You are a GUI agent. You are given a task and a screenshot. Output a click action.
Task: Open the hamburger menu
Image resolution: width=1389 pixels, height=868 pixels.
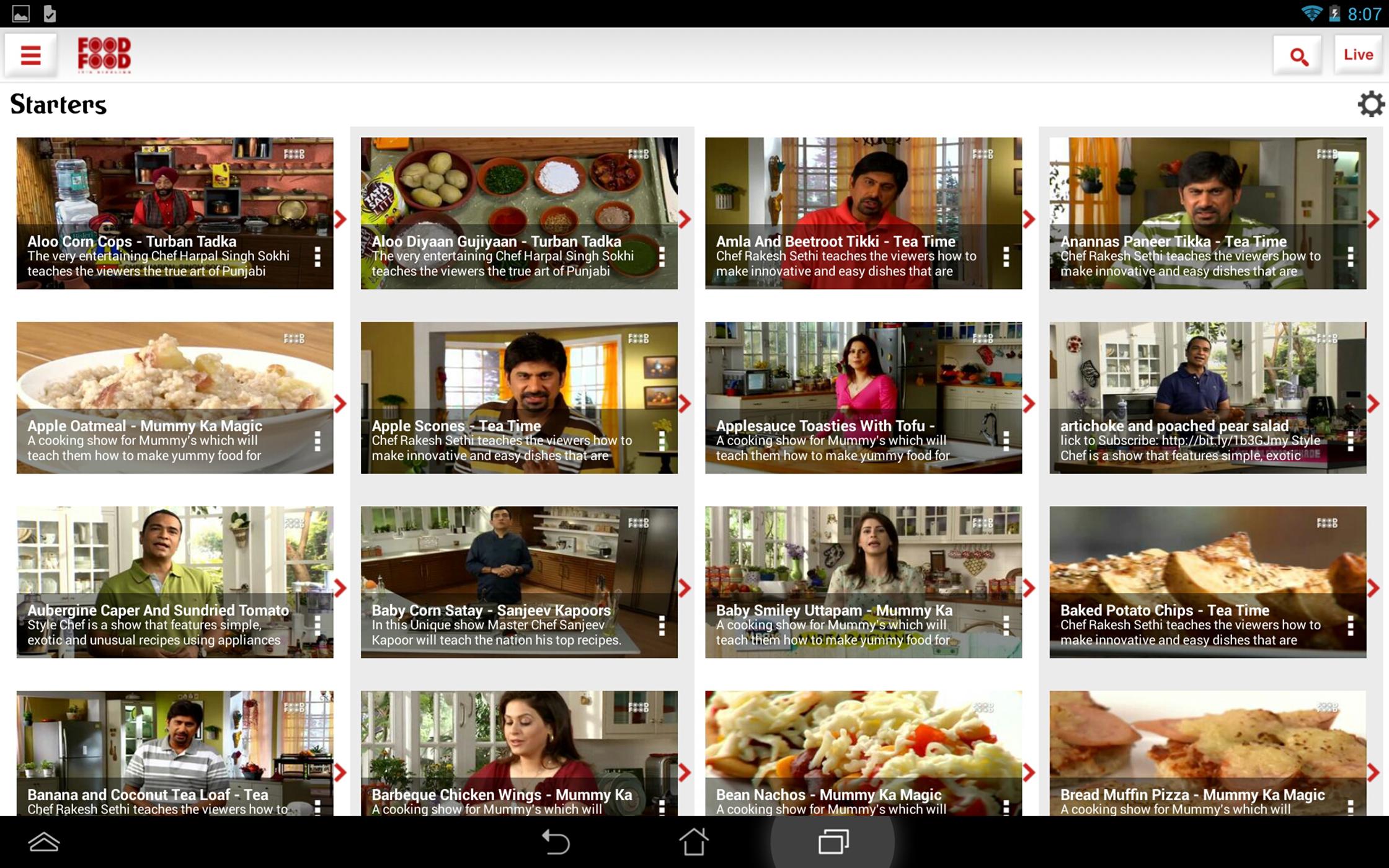click(x=30, y=55)
